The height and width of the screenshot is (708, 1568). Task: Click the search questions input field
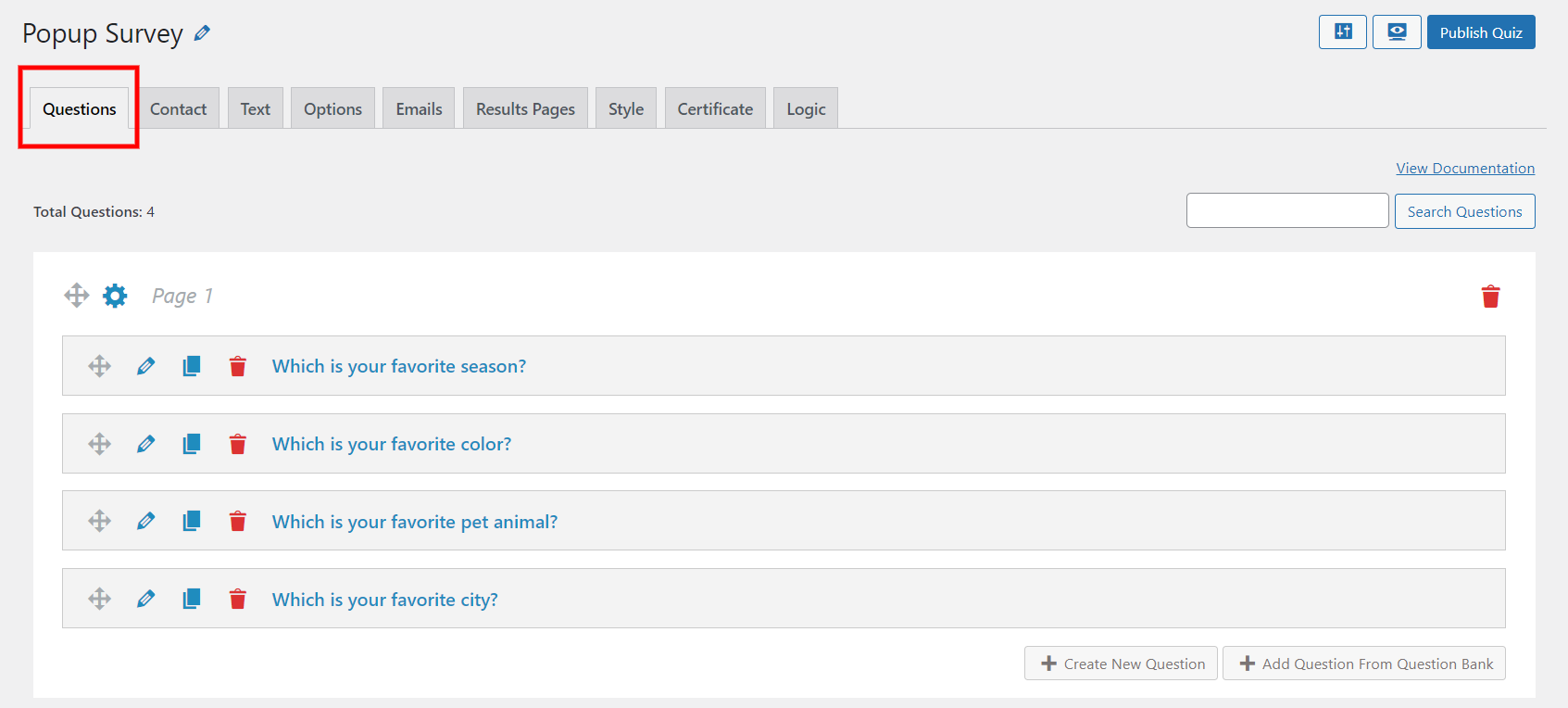coord(1287,210)
